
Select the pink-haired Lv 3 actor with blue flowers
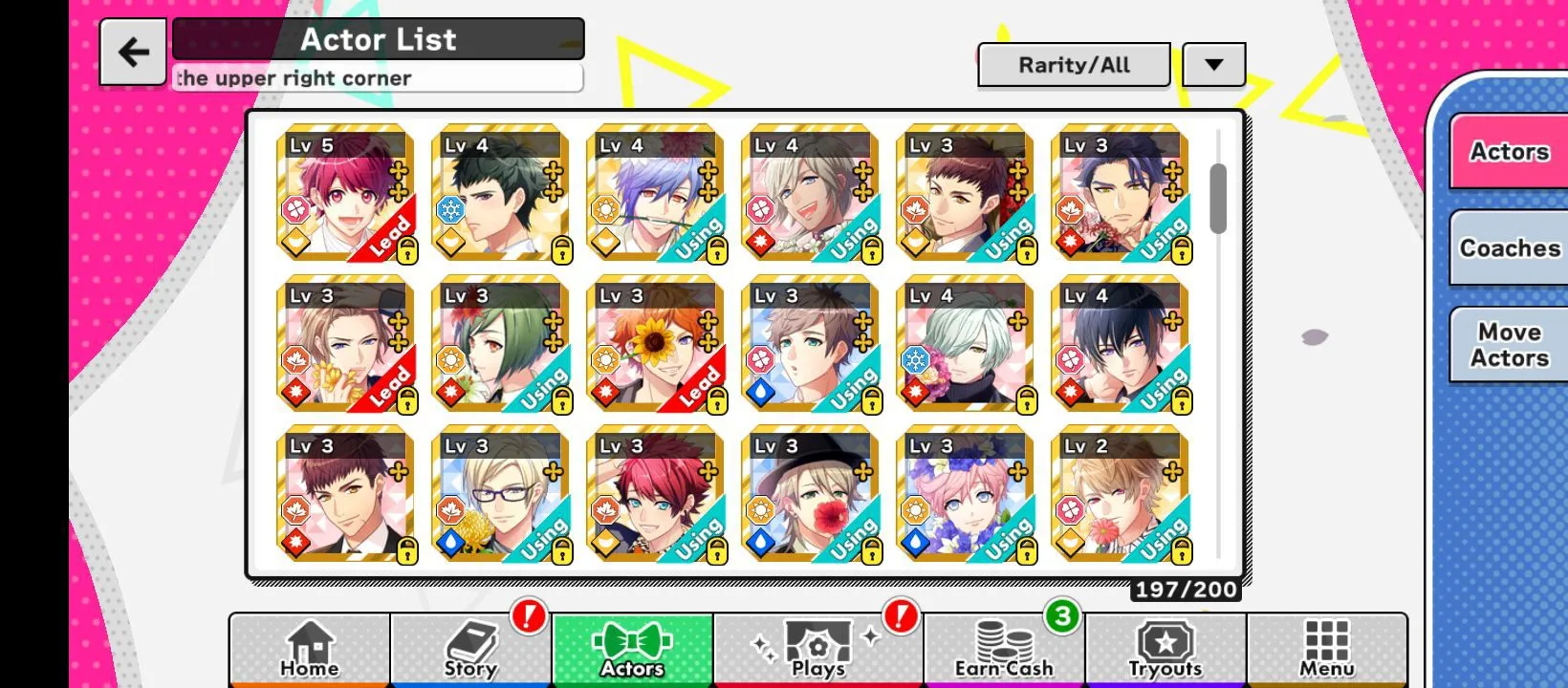tap(966, 494)
